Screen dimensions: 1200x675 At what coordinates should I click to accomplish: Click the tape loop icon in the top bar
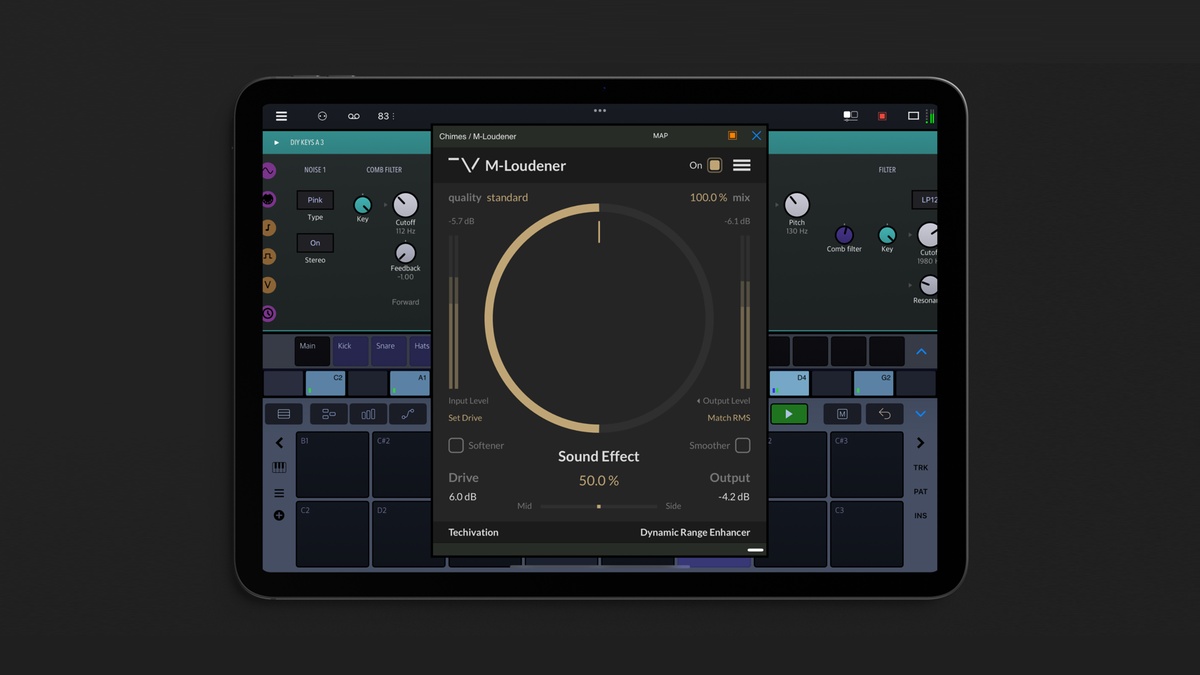click(x=353, y=116)
